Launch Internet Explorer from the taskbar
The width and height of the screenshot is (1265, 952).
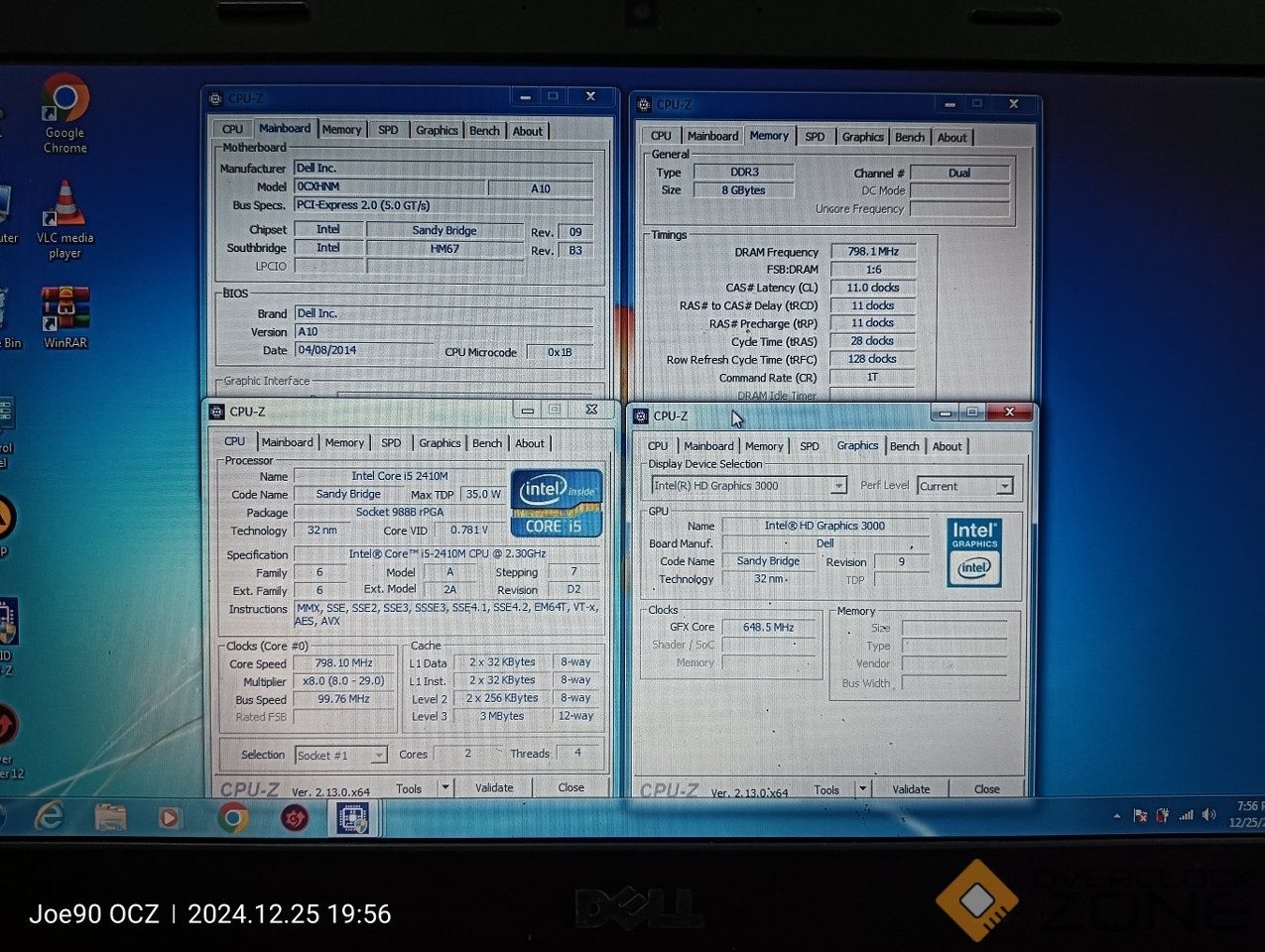pos(49,817)
